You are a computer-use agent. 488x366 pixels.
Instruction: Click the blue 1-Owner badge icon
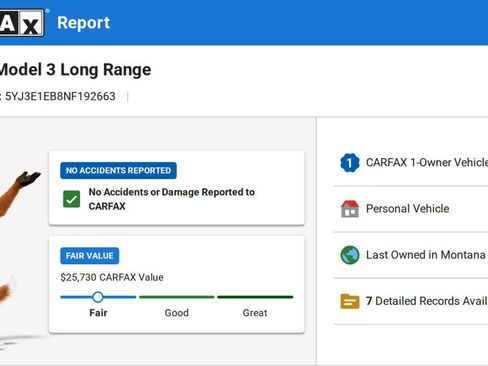(x=350, y=163)
